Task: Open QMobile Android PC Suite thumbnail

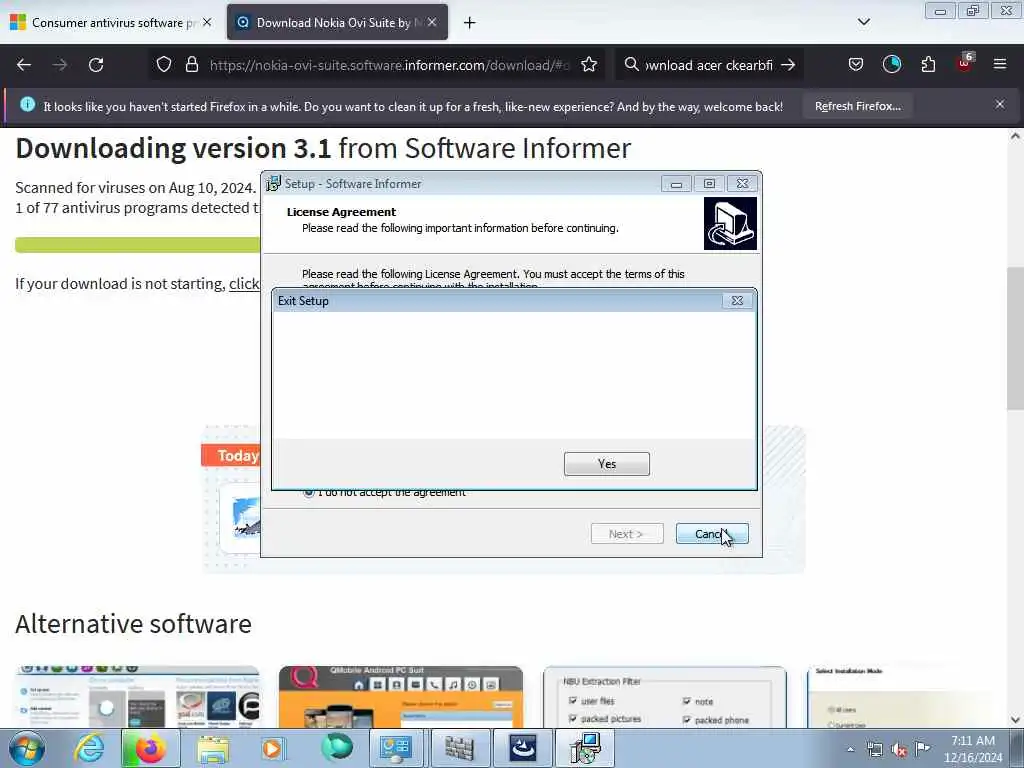Action: click(x=400, y=697)
